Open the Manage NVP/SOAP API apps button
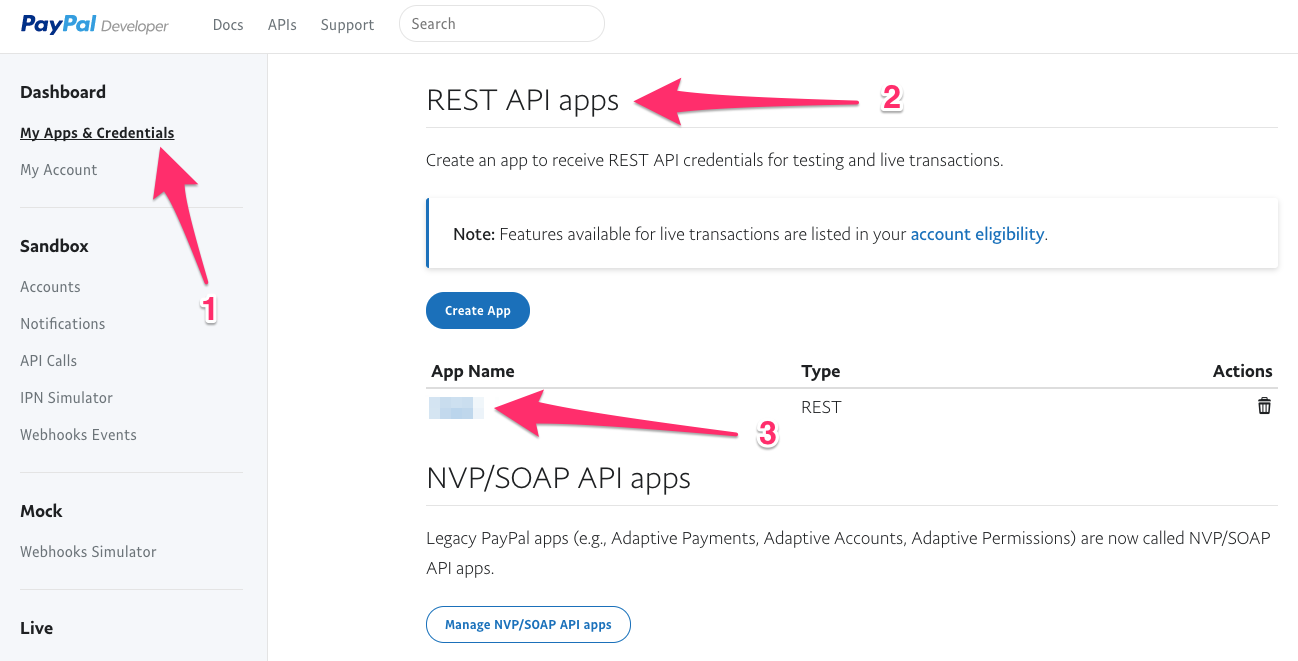Screen dimensions: 1298x661 coord(528,624)
